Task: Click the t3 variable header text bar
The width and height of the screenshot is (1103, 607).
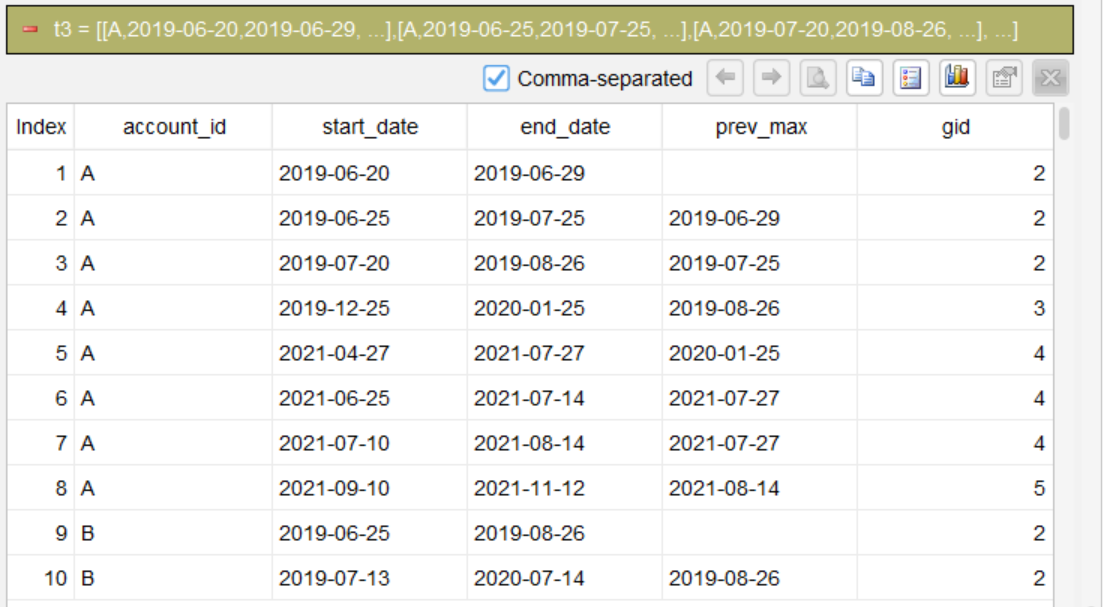Action: [540, 30]
